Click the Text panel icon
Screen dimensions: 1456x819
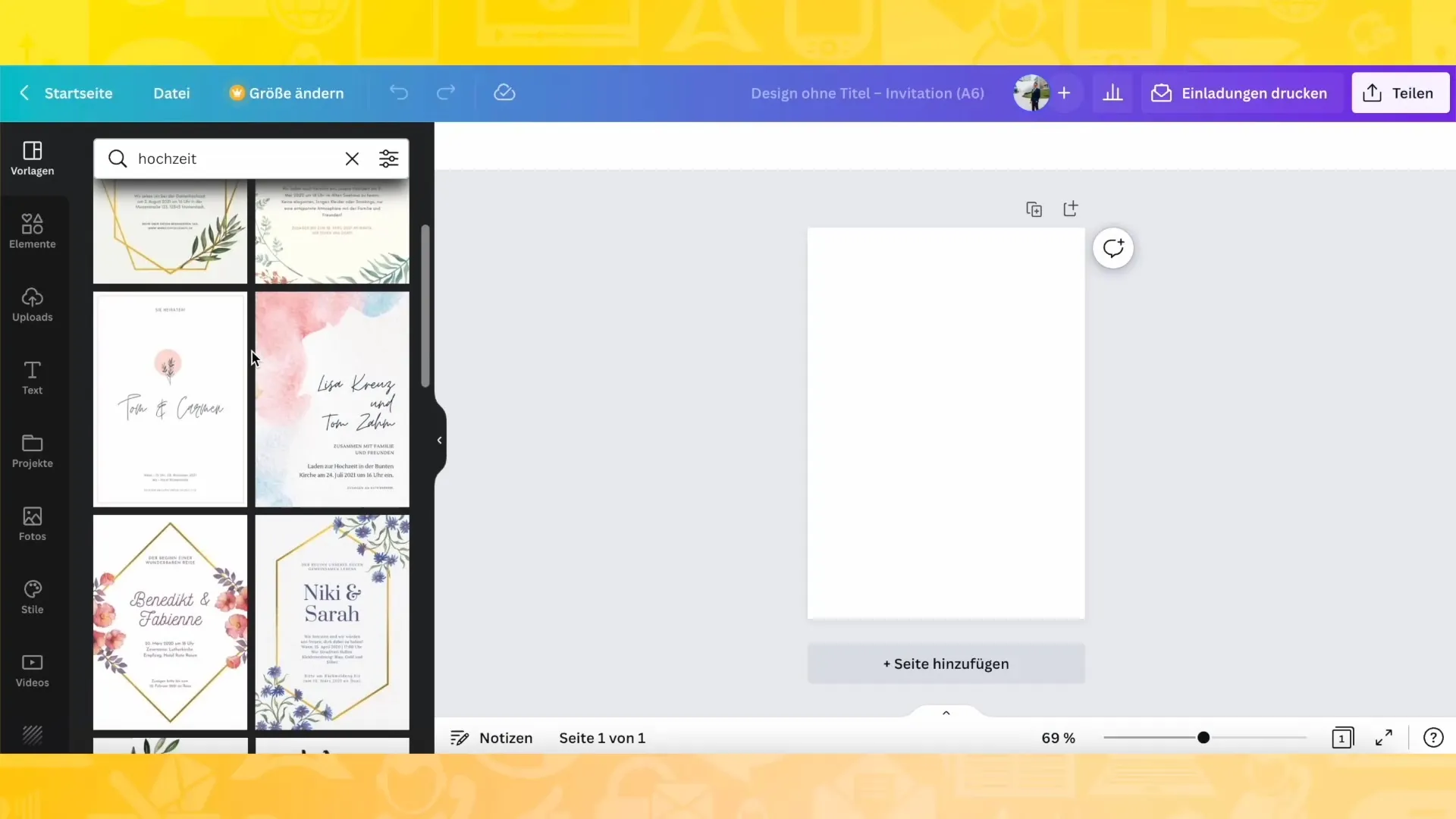(32, 377)
